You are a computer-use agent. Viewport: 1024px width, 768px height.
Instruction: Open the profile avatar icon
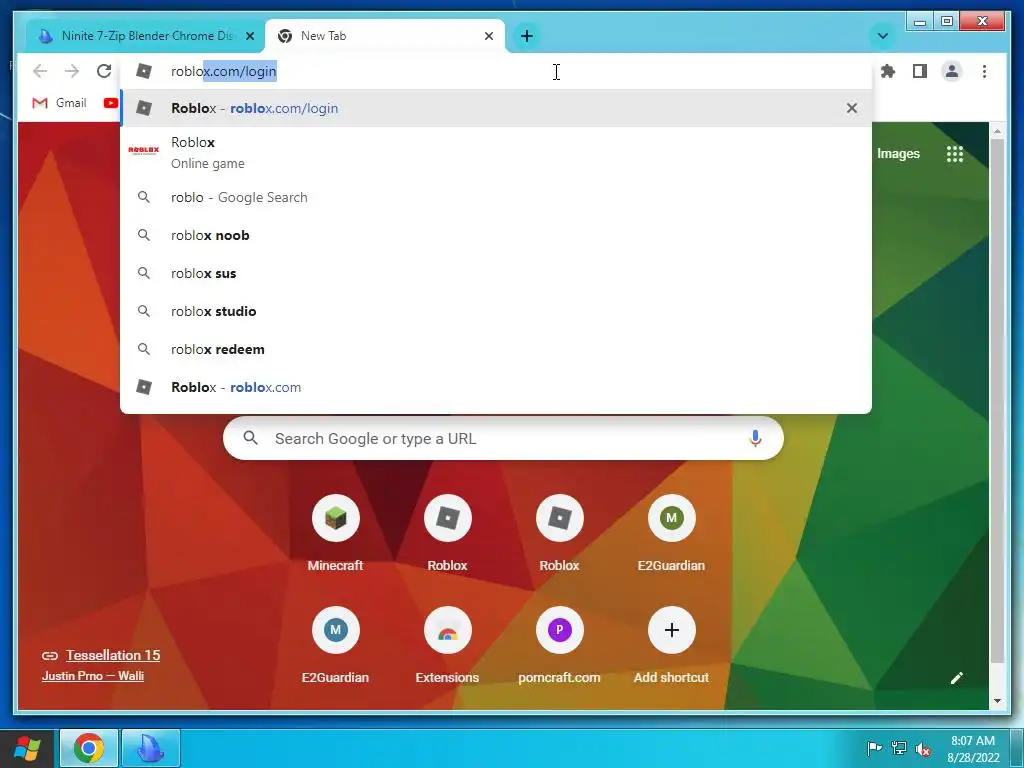pos(952,71)
